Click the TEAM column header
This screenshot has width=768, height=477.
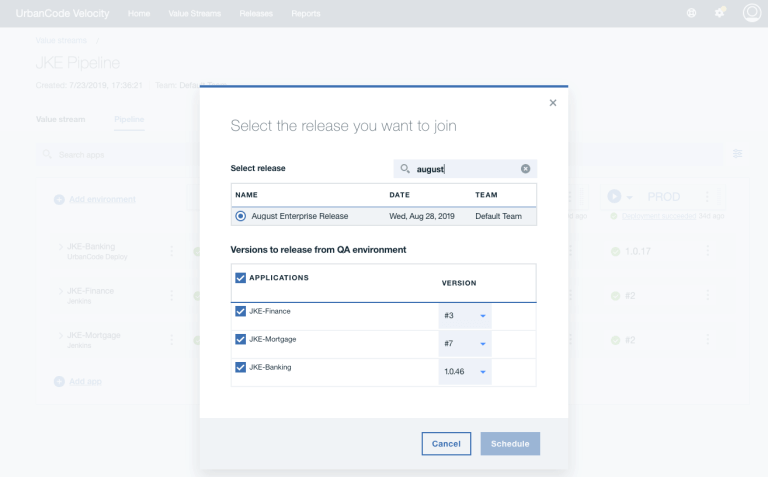click(486, 194)
